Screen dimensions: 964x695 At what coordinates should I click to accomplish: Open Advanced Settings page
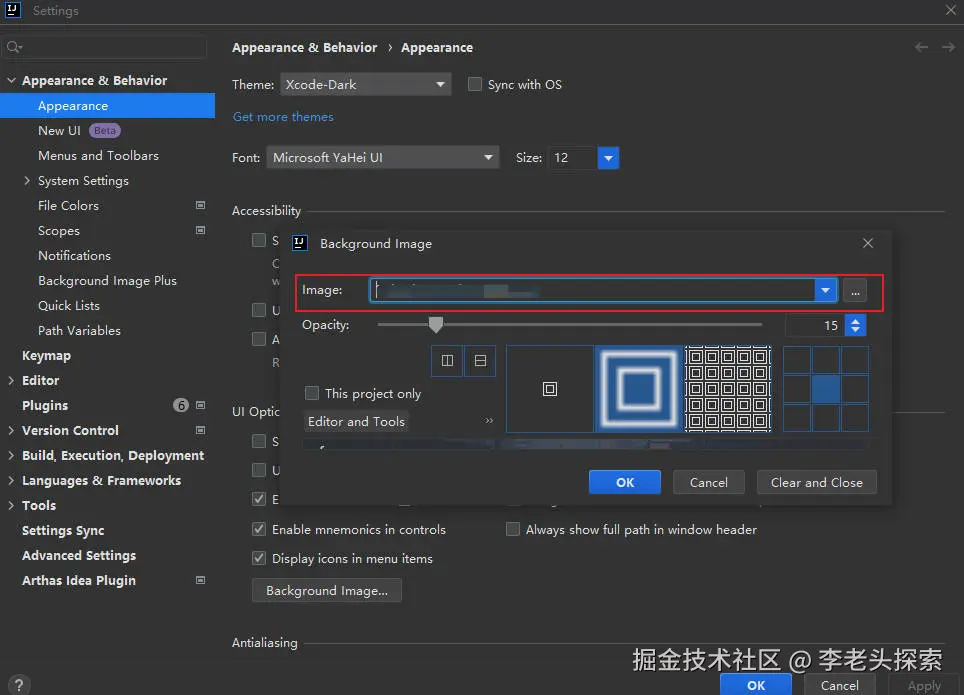pyautogui.click(x=79, y=555)
